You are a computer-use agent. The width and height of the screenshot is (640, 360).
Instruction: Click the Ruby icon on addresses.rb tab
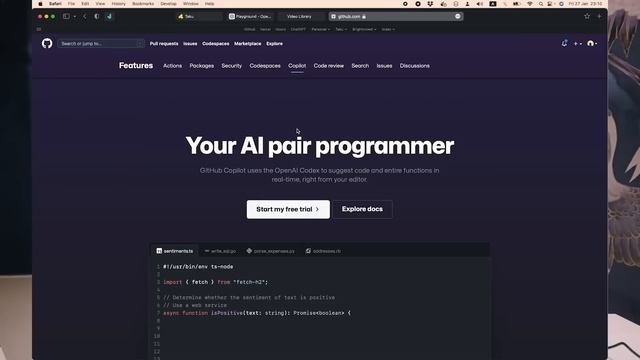pos(308,251)
